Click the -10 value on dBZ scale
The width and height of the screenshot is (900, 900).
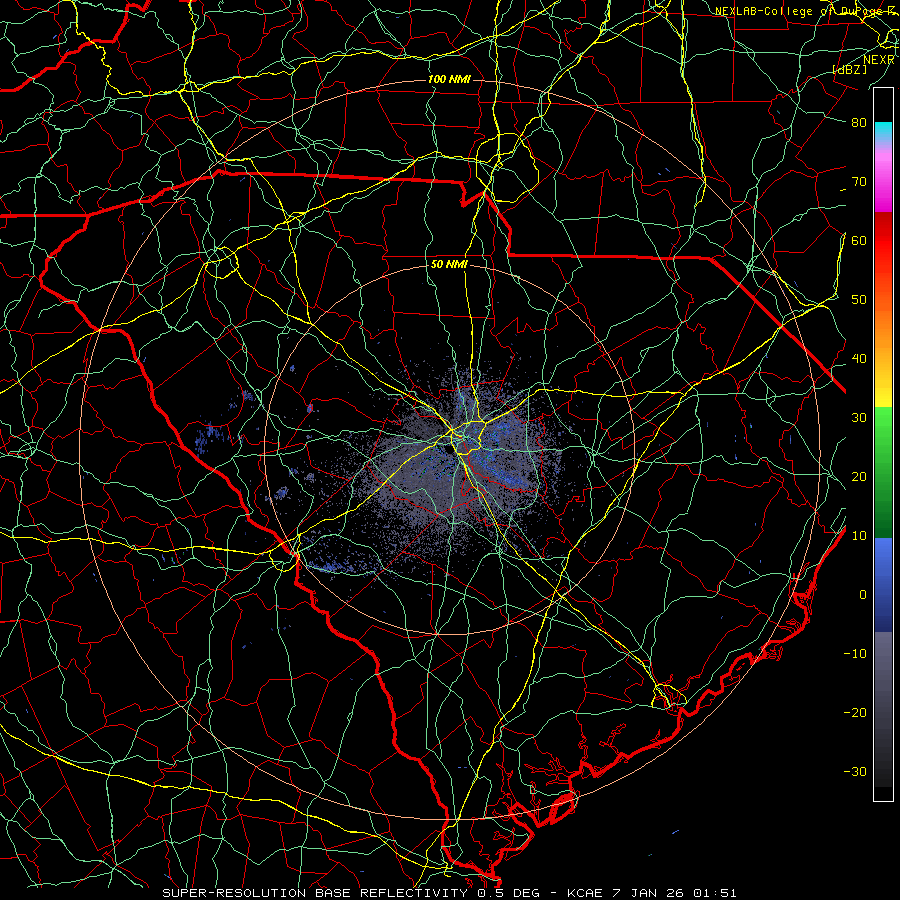click(855, 653)
